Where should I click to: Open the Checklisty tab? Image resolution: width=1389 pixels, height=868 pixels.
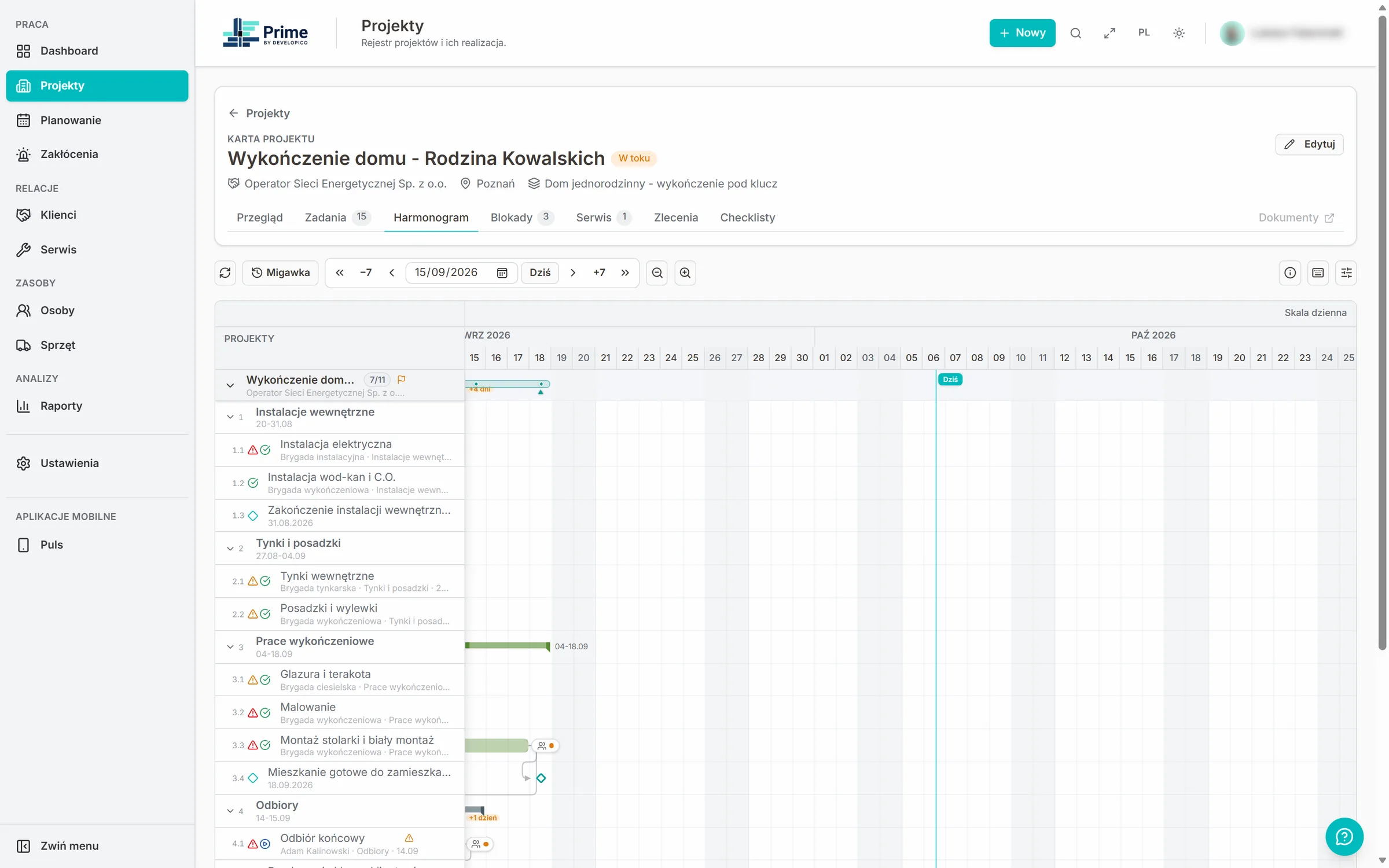[747, 218]
